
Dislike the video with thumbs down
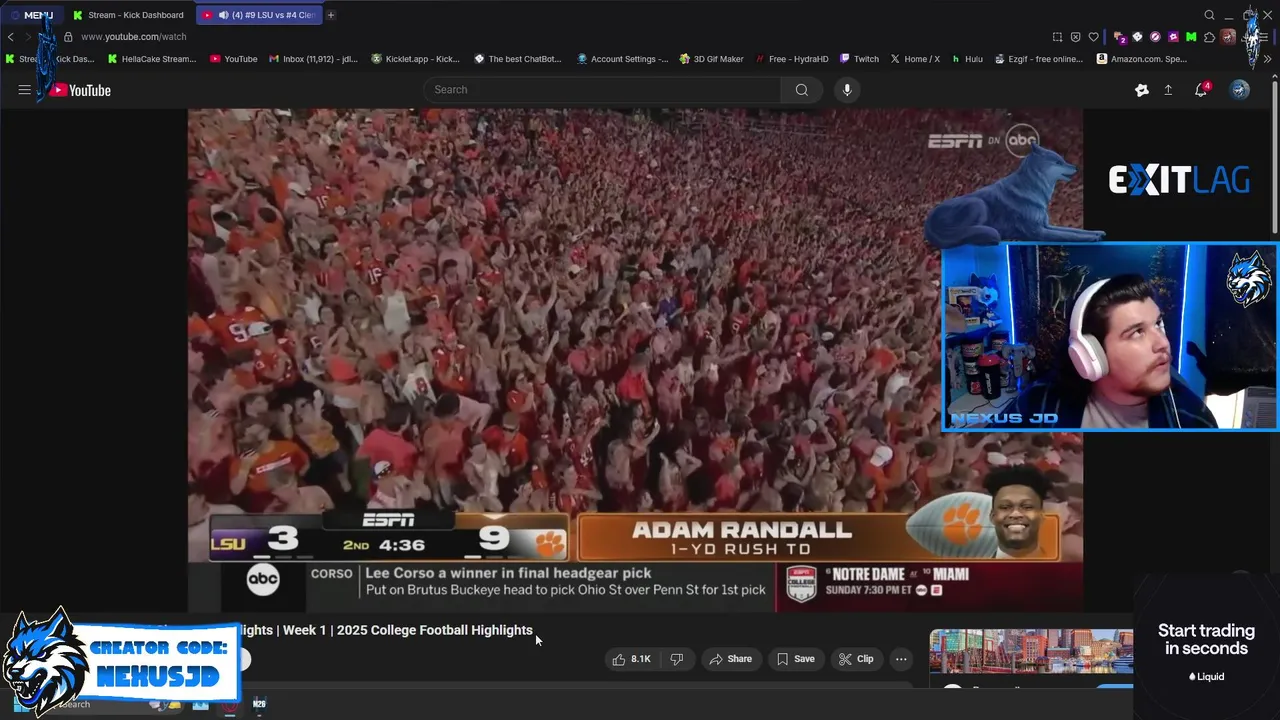click(x=676, y=659)
